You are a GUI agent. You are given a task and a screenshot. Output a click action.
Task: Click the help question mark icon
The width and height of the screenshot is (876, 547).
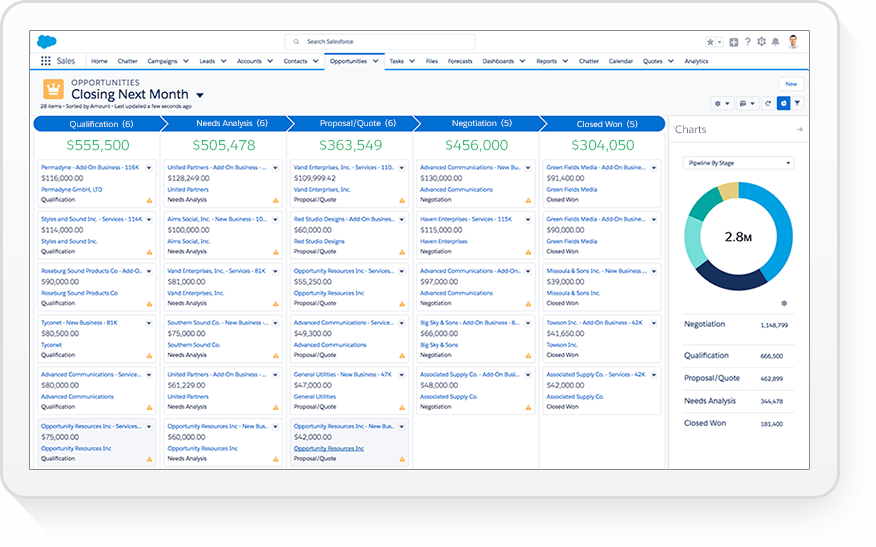click(x=747, y=42)
